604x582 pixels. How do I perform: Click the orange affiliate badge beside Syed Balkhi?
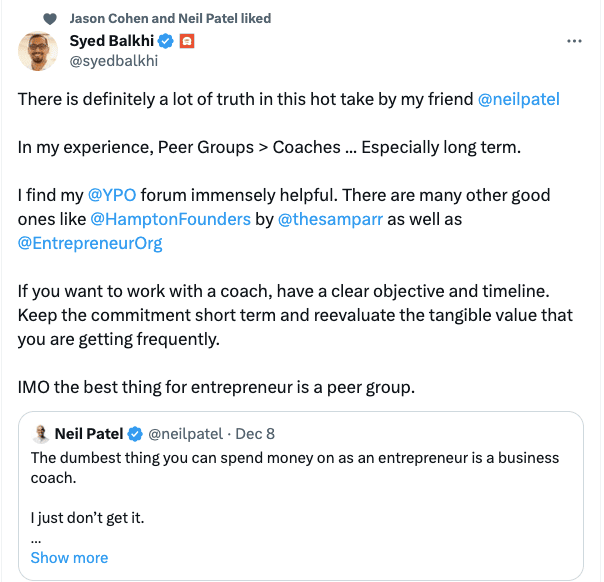186,41
